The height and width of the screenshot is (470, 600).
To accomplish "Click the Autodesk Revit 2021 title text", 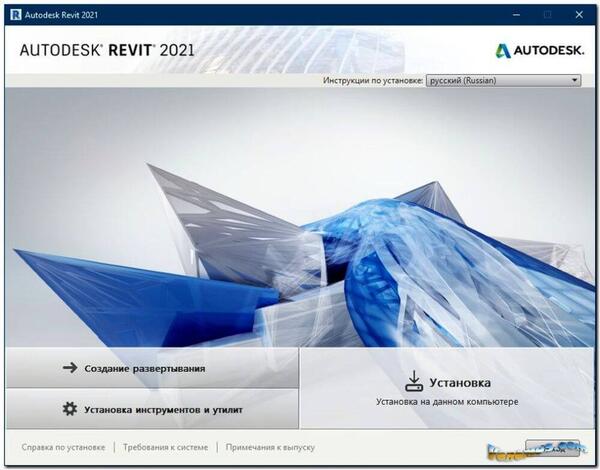I will (61, 15).
